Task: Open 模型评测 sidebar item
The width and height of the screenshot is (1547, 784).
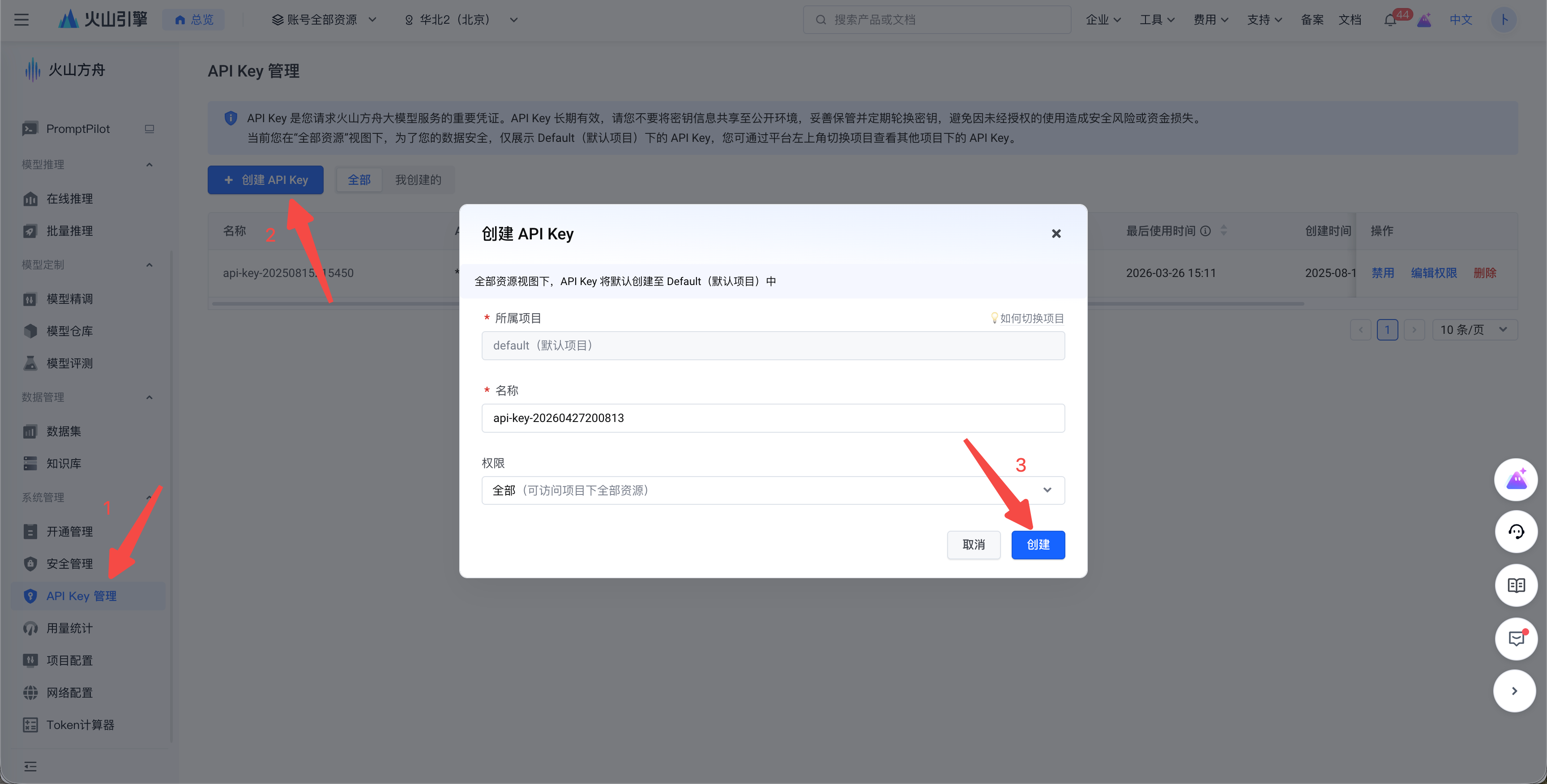Action: tap(70, 363)
